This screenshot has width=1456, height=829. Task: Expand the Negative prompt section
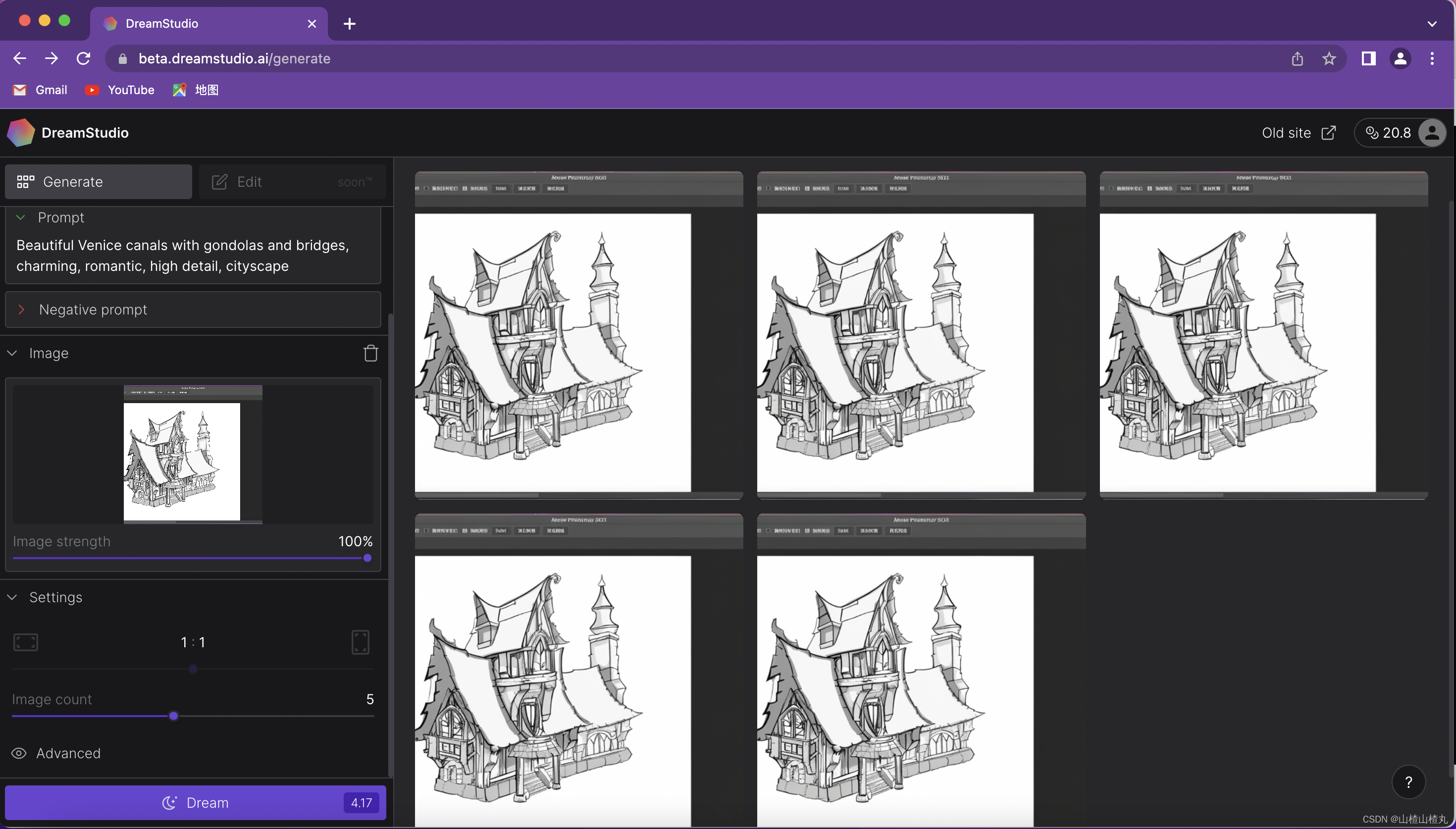click(x=22, y=310)
